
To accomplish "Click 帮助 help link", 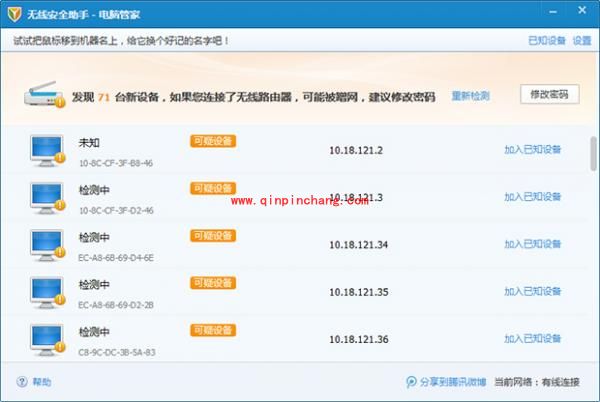I will 42,382.
